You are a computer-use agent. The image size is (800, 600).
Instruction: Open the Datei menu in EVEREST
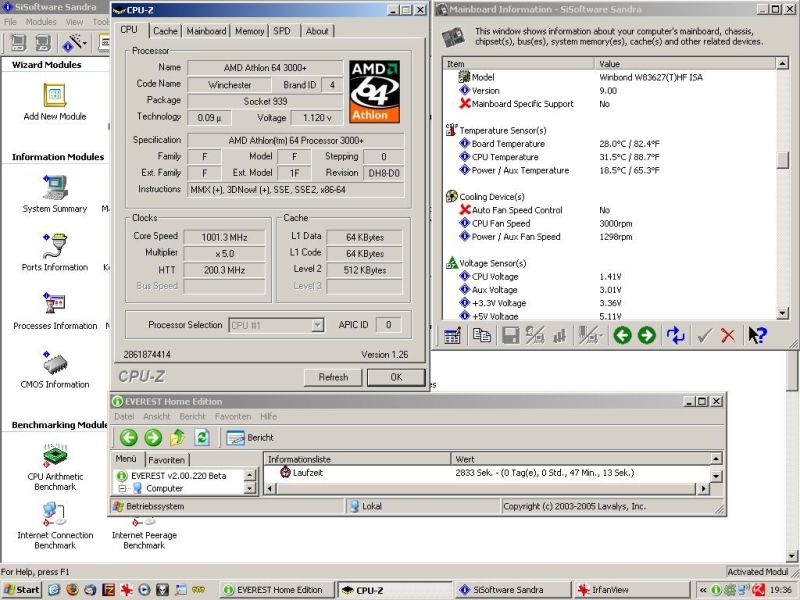(x=124, y=416)
